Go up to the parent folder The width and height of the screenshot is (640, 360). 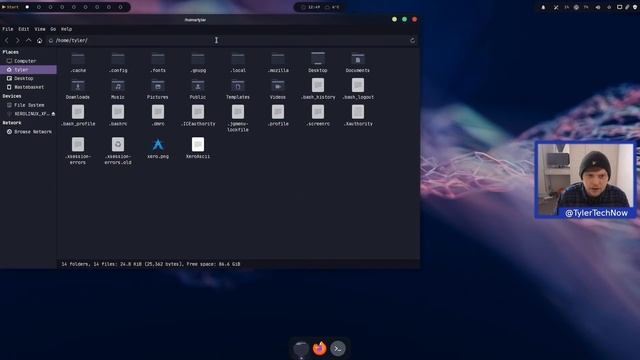point(28,40)
